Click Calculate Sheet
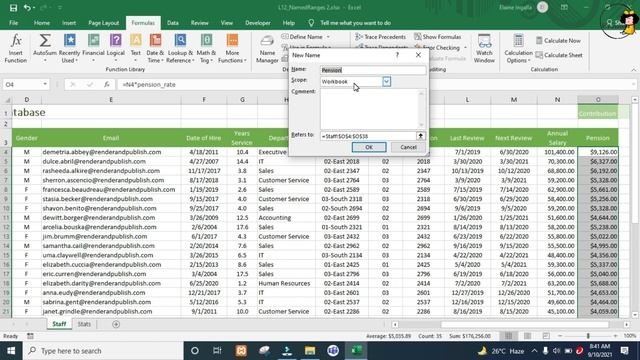Viewport: 640px width, 360px height. point(559,55)
